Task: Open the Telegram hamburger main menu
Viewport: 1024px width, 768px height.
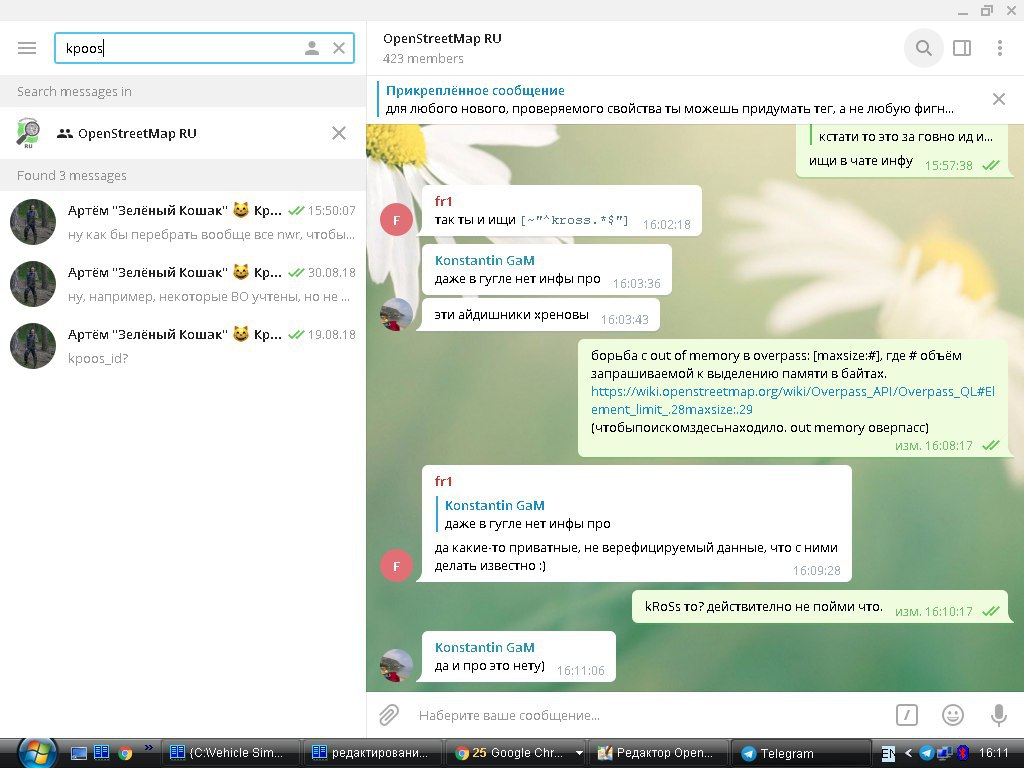Action: pos(27,48)
